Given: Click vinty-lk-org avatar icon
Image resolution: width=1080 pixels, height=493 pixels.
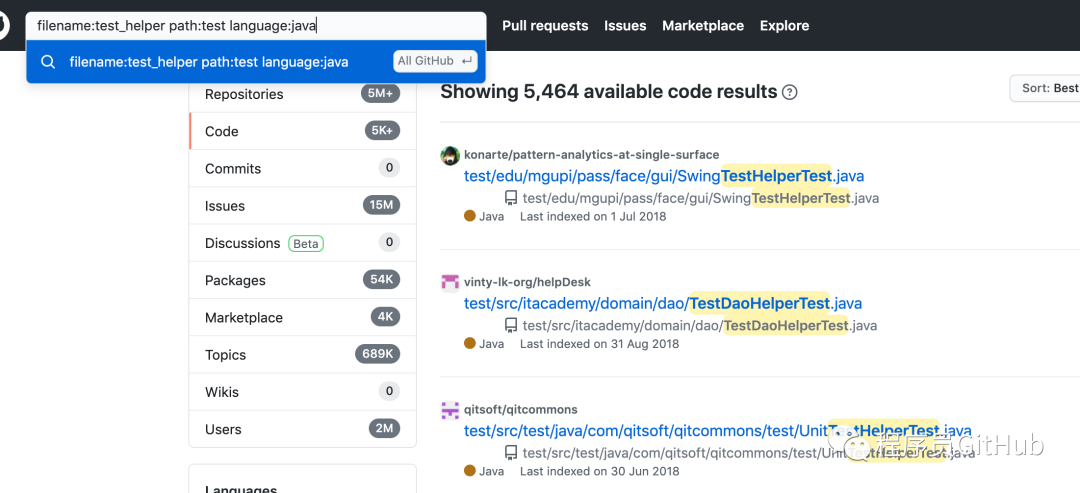Looking at the screenshot, I should click(x=450, y=282).
